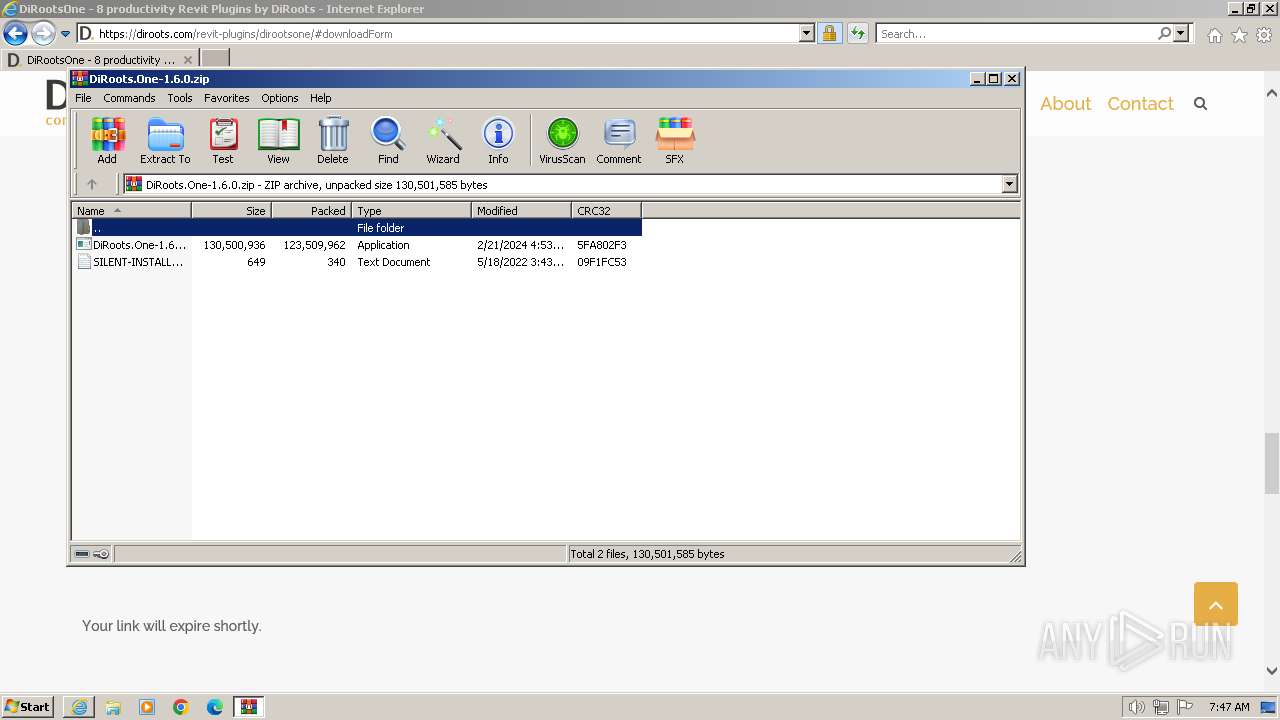Open the search provider dropdown
1280x720 pixels.
(1181, 34)
